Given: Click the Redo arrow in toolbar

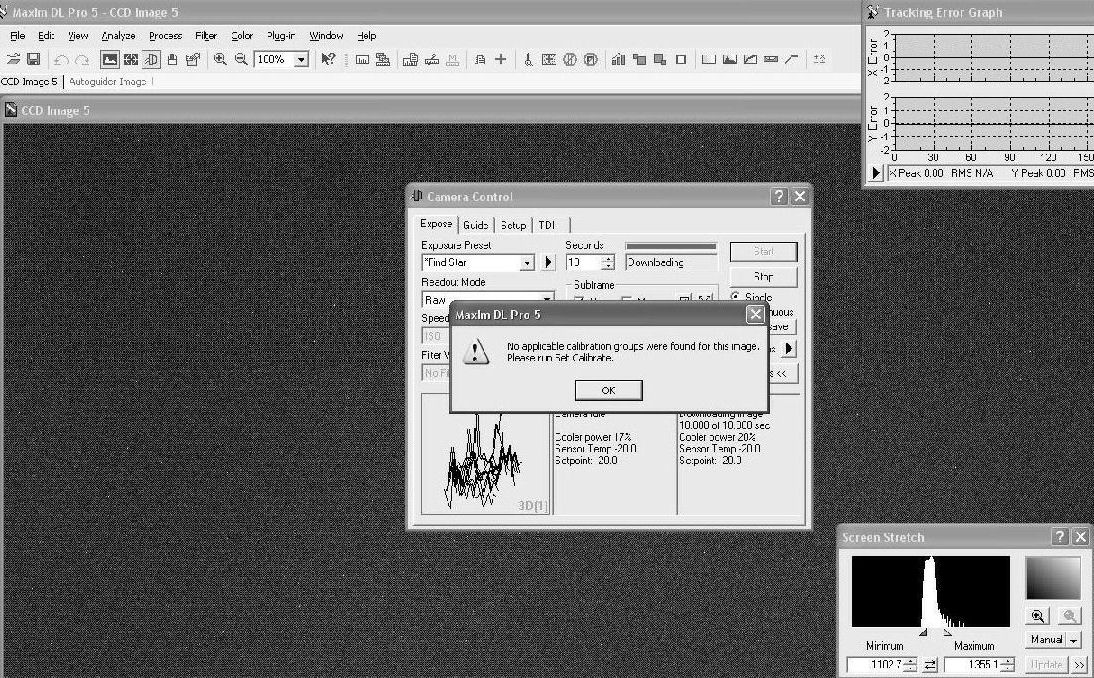Looking at the screenshot, I should [82, 60].
